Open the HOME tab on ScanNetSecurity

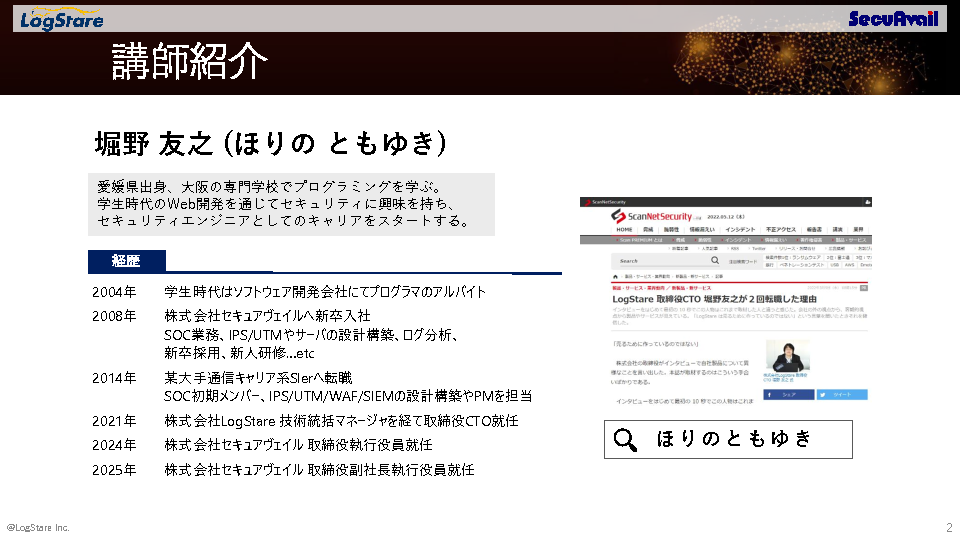click(x=624, y=229)
